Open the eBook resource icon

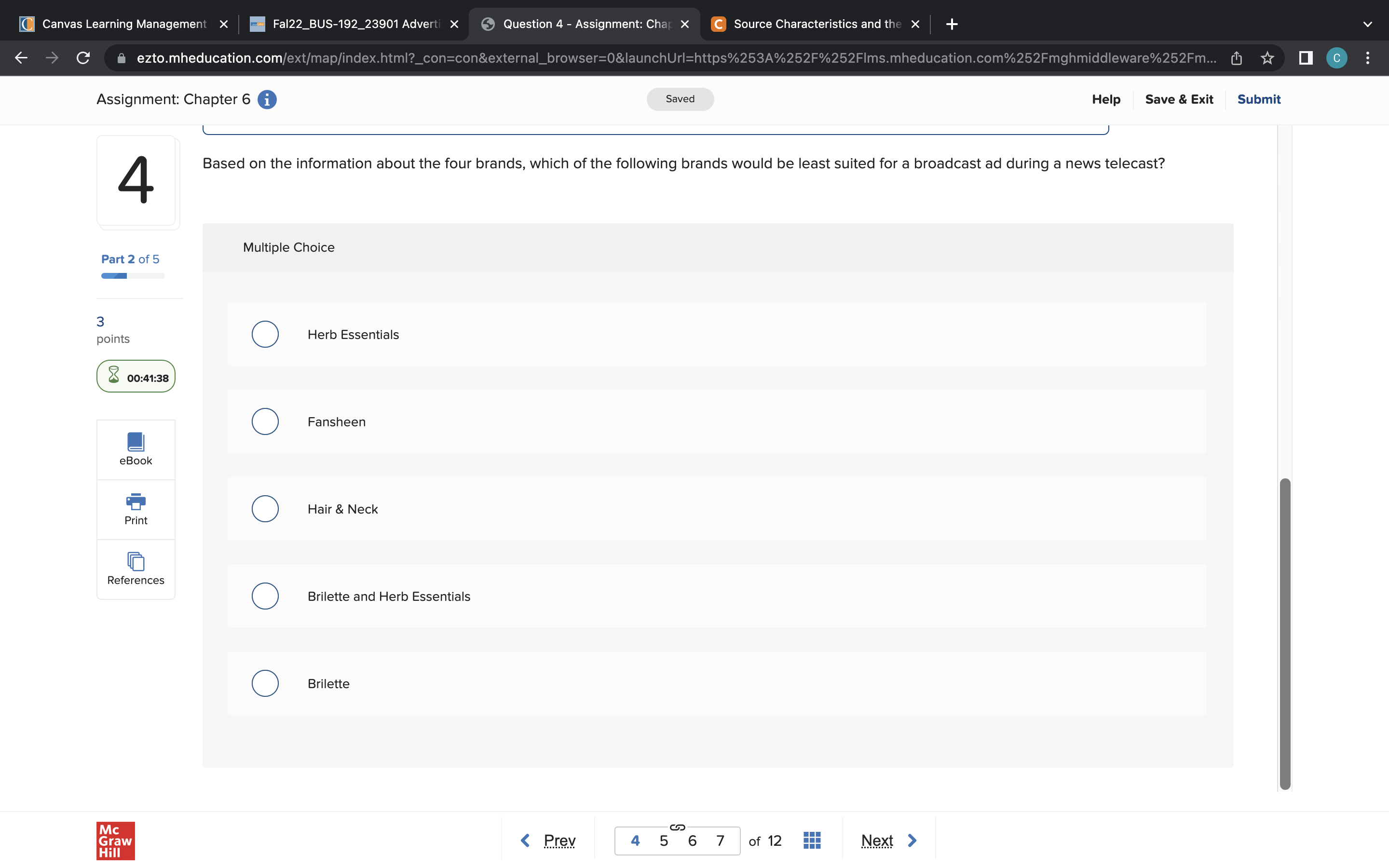point(136,443)
